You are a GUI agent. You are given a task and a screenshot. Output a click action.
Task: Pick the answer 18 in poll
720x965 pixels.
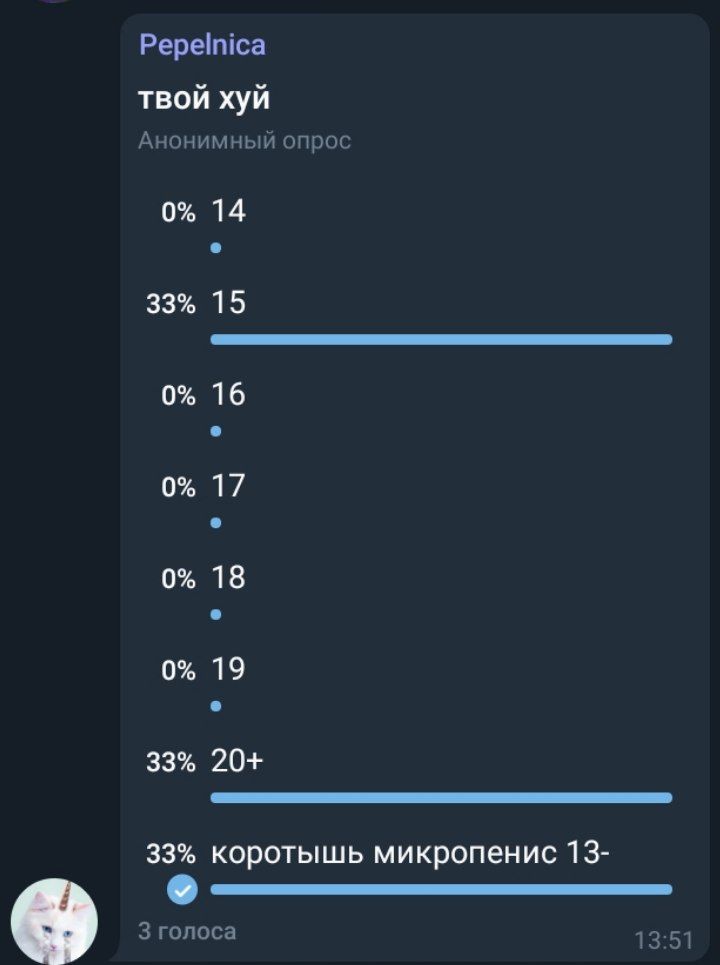pos(228,578)
